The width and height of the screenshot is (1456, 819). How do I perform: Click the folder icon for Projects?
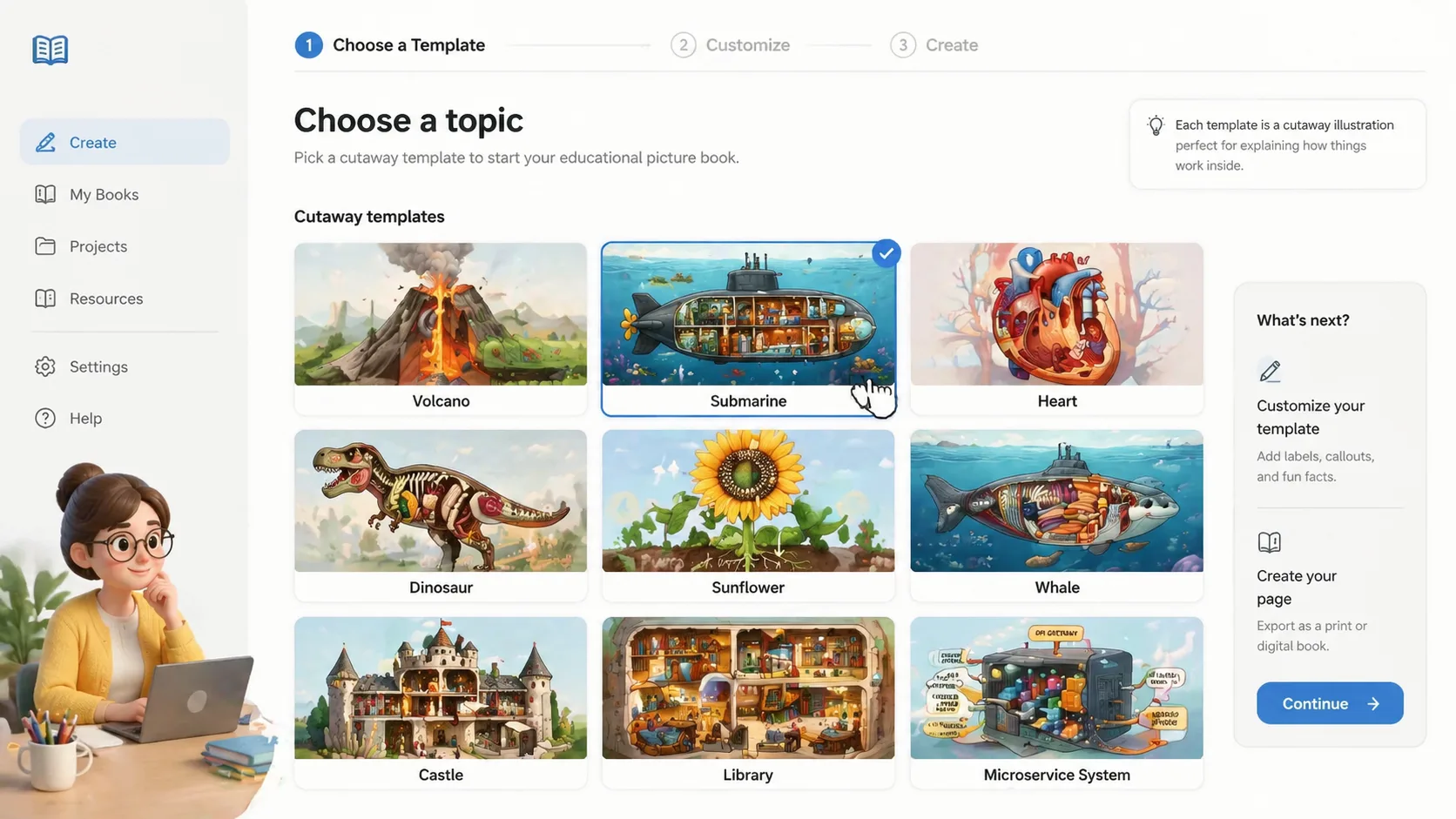(x=45, y=246)
